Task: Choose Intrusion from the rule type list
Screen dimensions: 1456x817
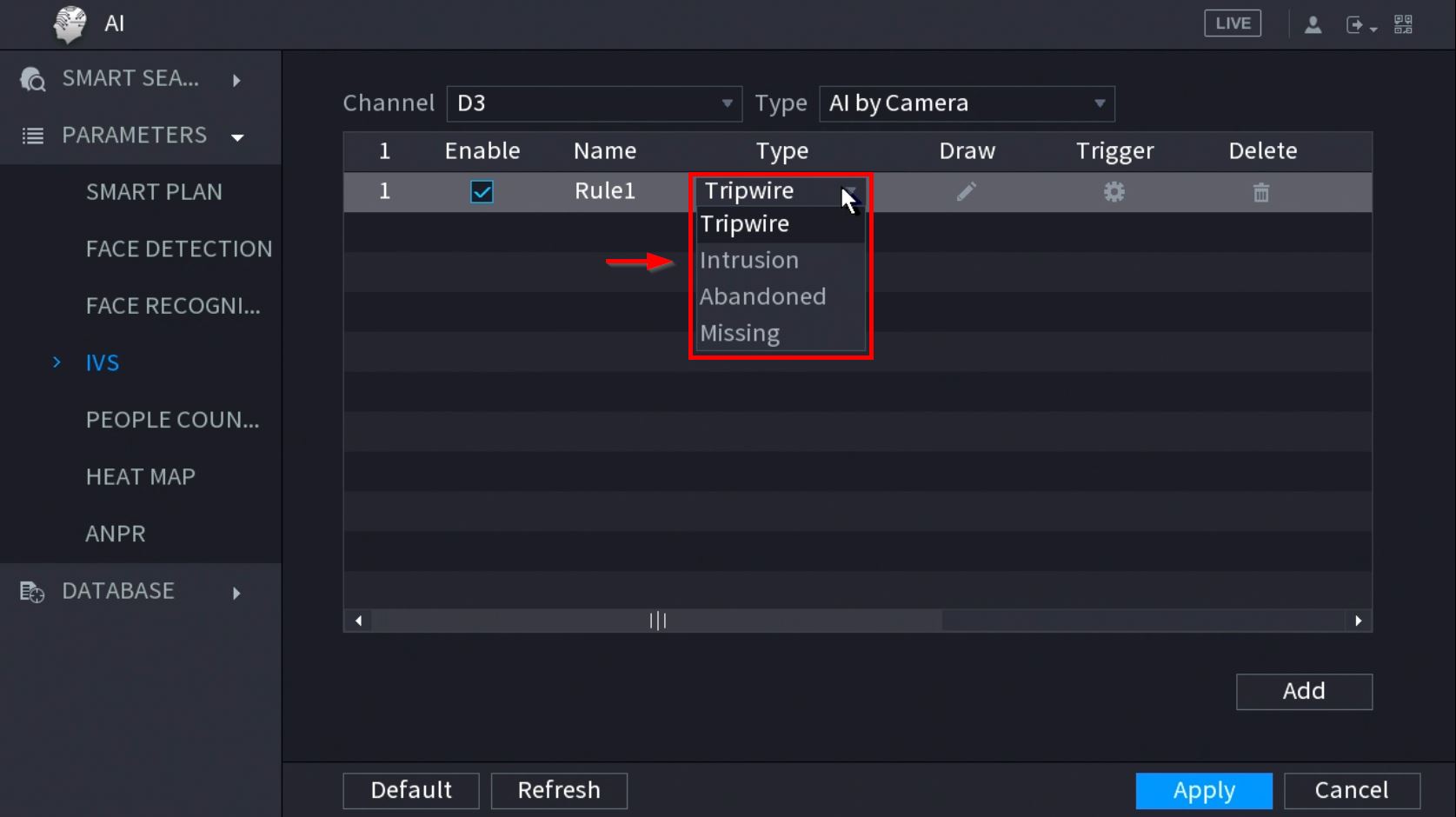Action: point(749,260)
